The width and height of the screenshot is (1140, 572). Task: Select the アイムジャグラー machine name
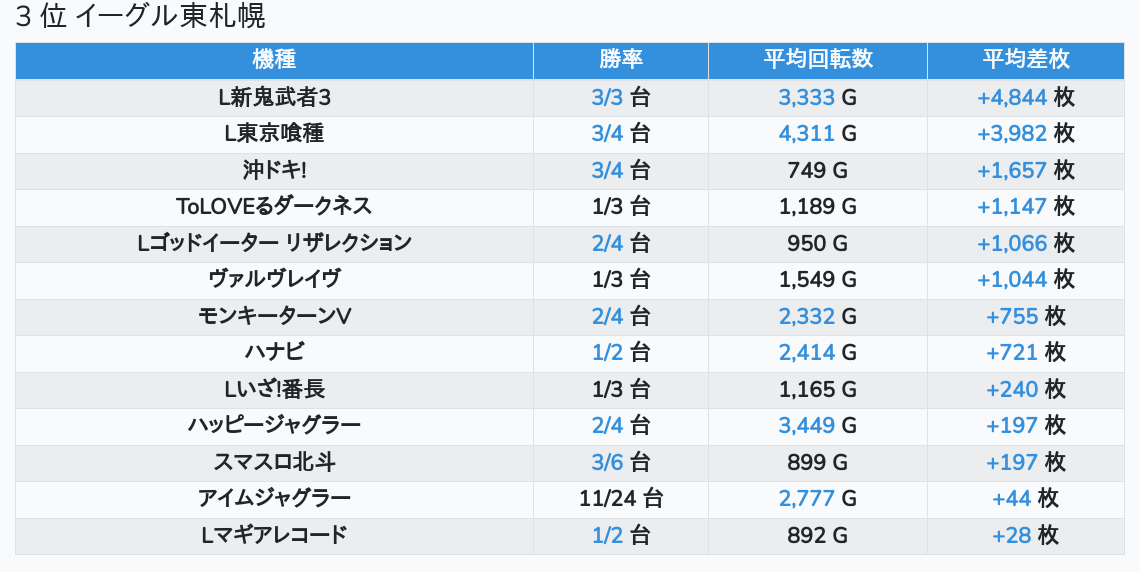(274, 498)
